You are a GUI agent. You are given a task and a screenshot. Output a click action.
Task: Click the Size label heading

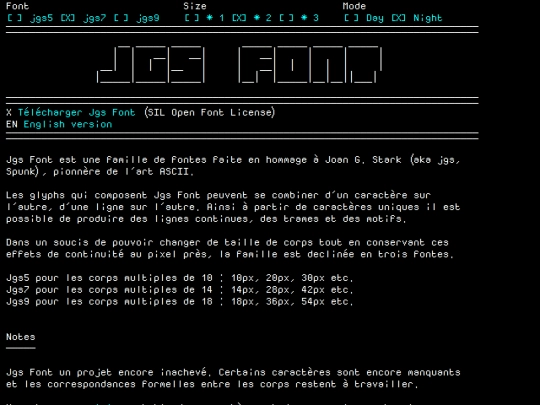tap(195, 6)
